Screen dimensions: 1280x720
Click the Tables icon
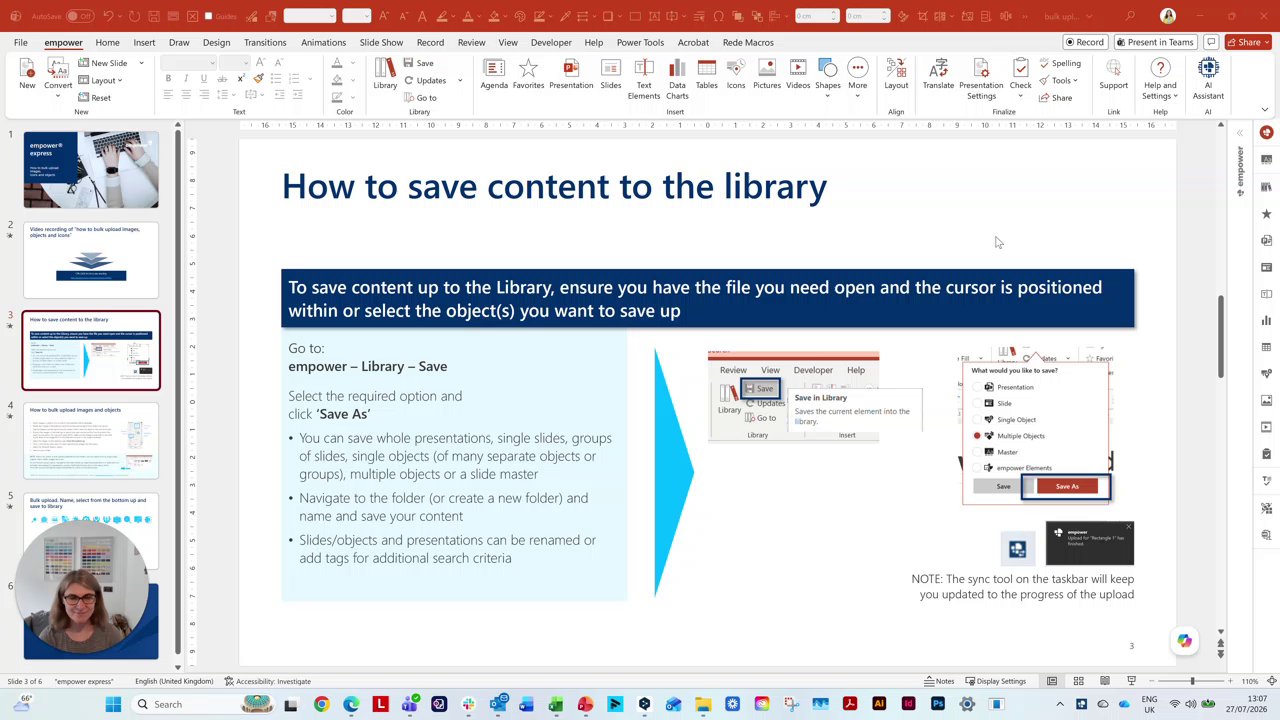707,75
